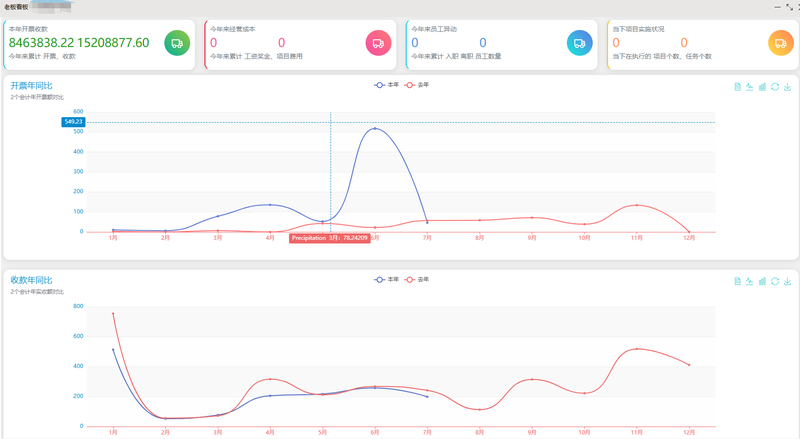
Task: Click the 老板看板 window title
Action: tap(16, 7)
